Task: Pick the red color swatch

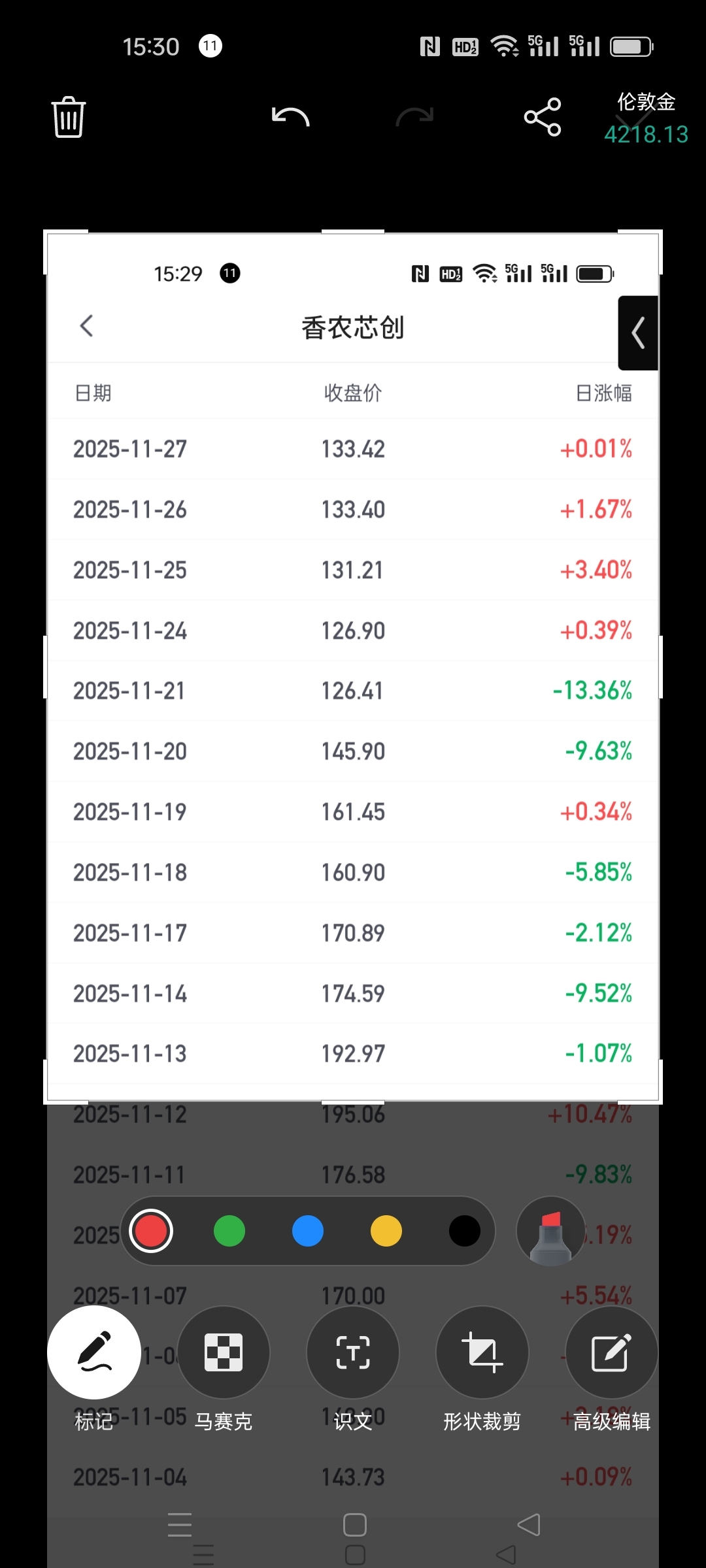Action: (151, 1232)
